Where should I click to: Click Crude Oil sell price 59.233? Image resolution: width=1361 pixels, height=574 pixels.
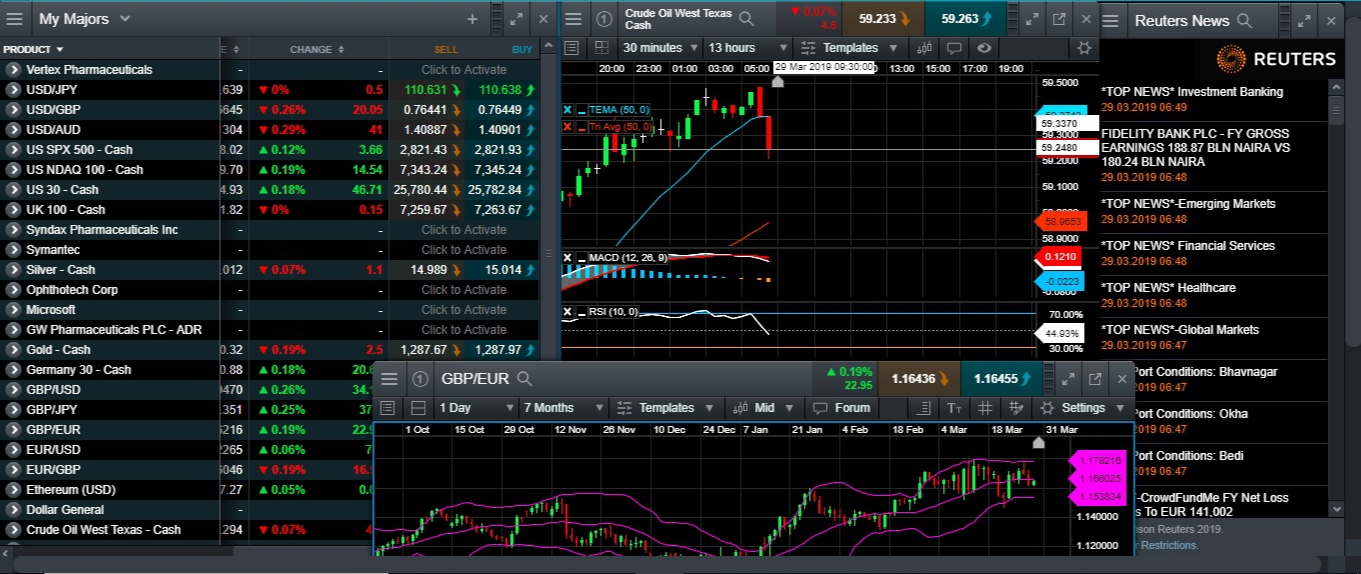(x=884, y=18)
